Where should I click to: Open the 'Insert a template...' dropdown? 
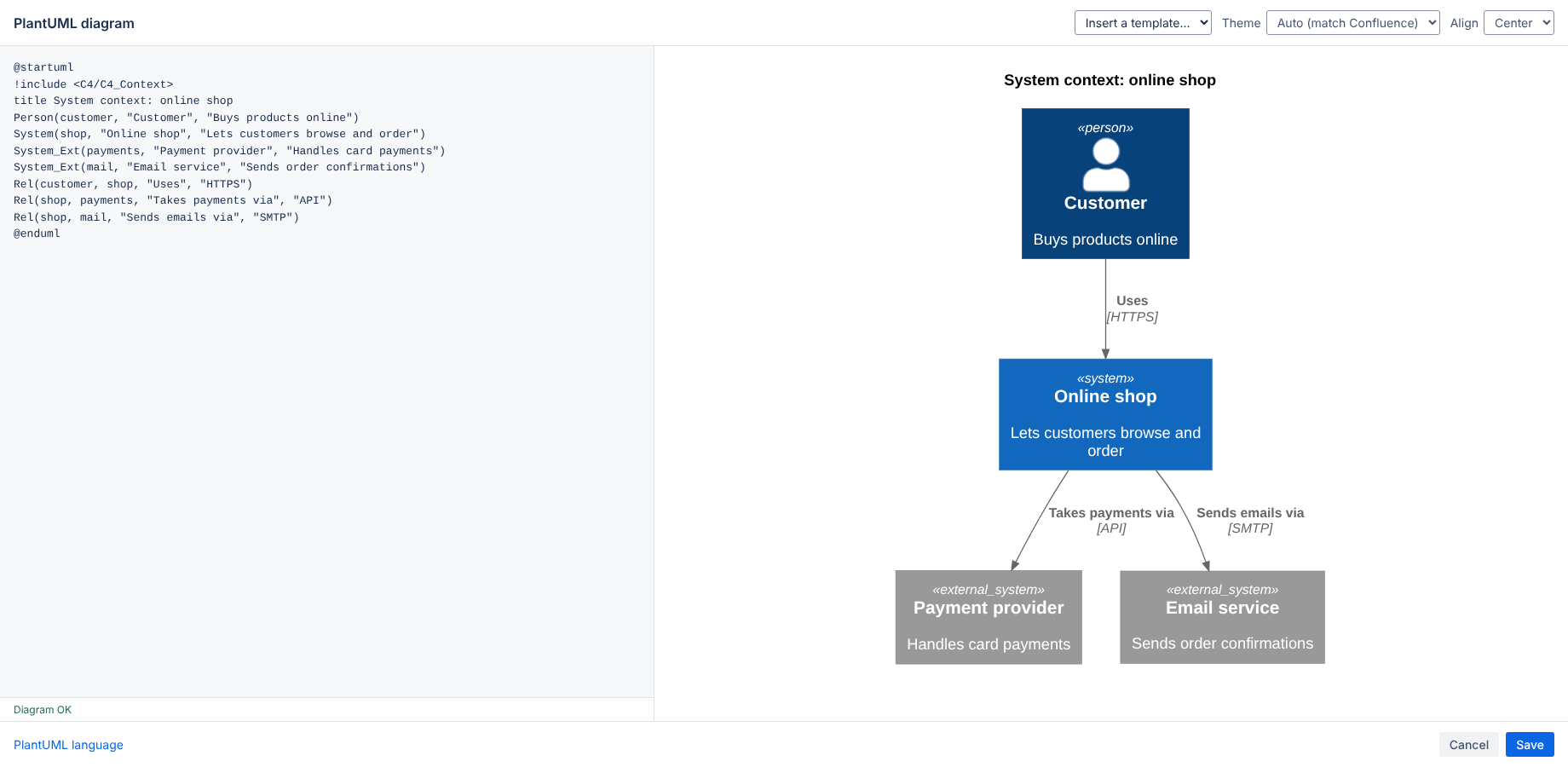pyautogui.click(x=1143, y=23)
